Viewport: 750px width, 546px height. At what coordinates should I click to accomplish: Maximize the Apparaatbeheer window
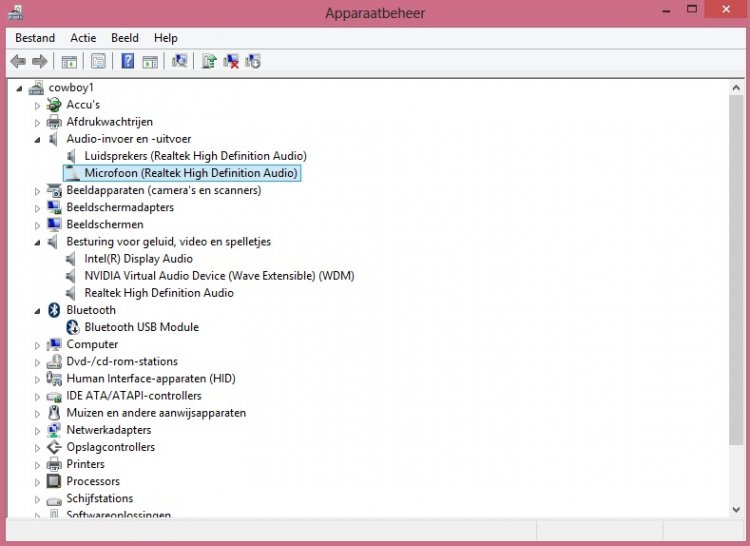(x=692, y=10)
